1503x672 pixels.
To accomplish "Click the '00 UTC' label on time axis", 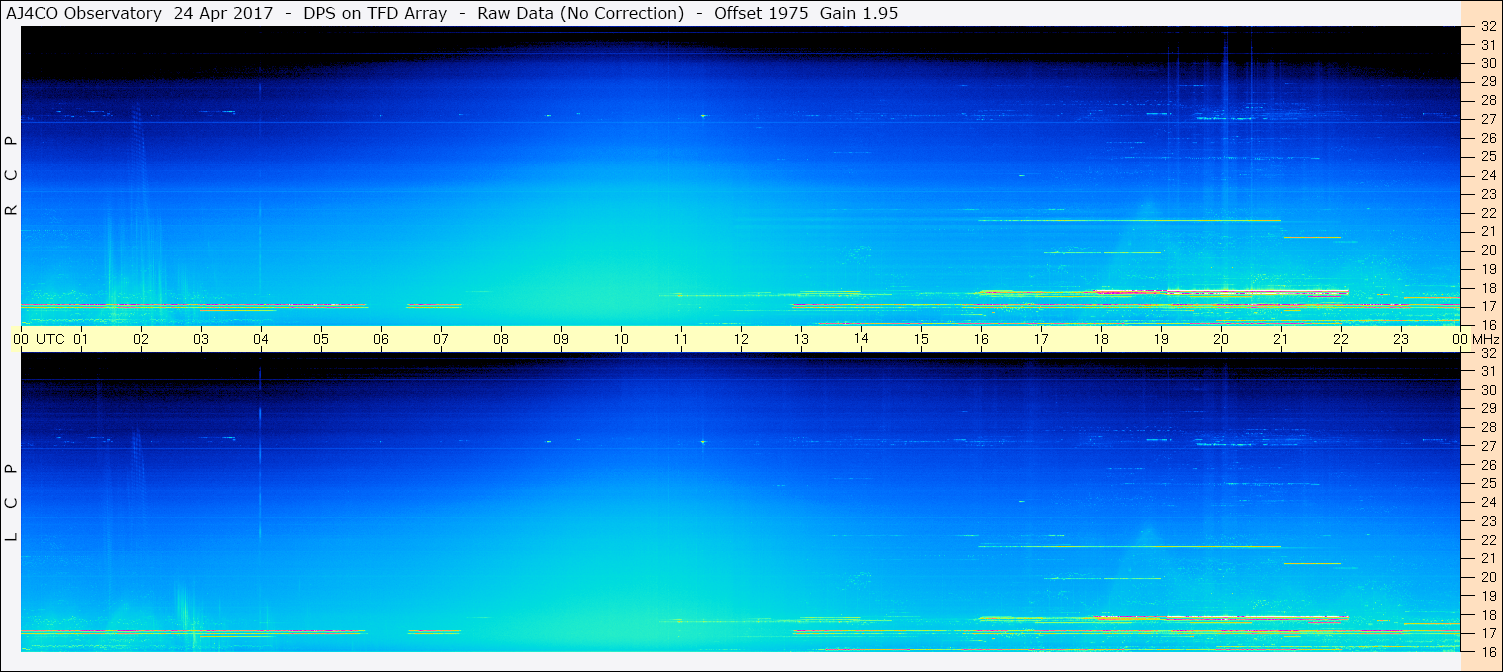I will click(x=38, y=339).
